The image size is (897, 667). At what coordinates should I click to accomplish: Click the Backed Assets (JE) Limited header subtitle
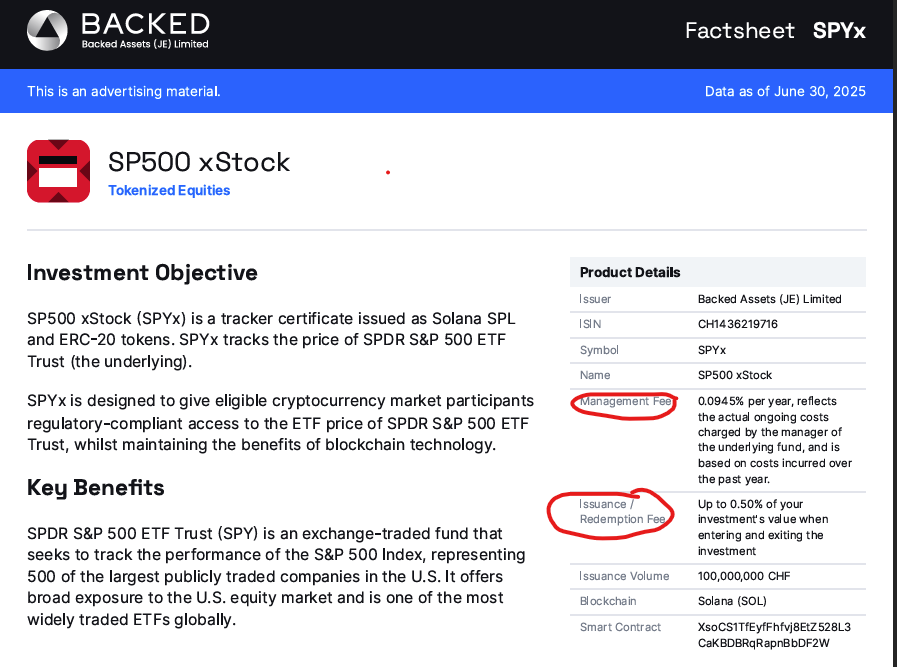click(145, 44)
